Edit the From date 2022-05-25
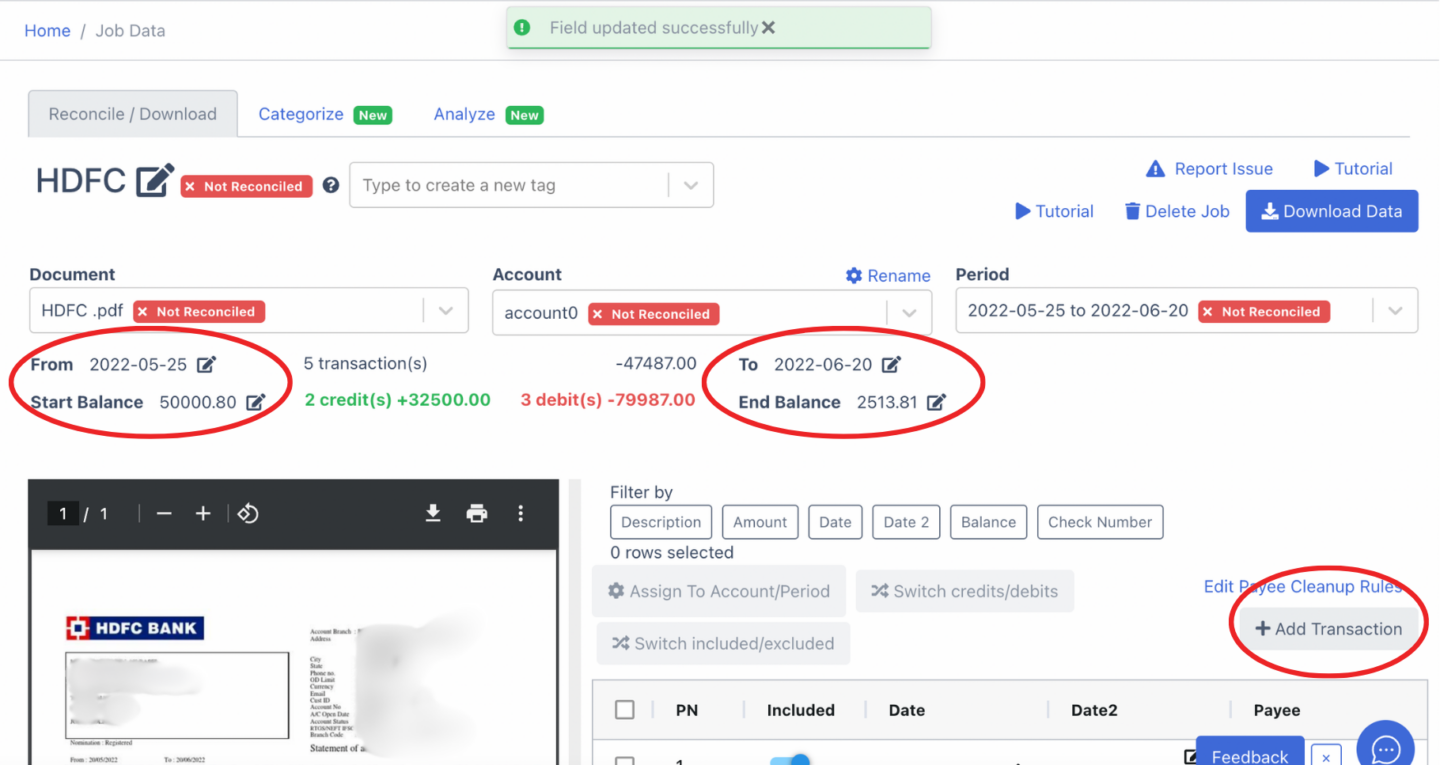The width and height of the screenshot is (1440, 765). (x=206, y=364)
